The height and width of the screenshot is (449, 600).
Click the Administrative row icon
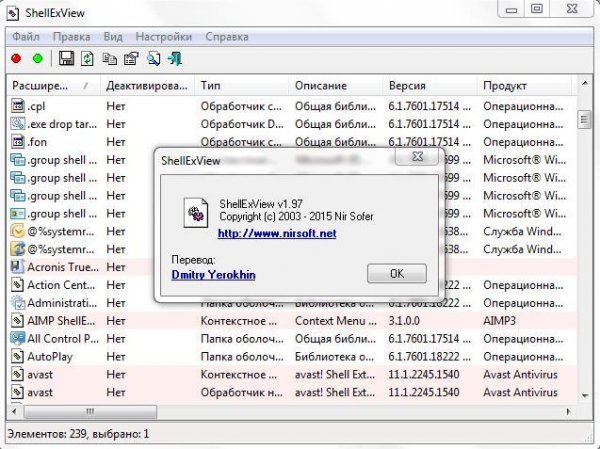pos(18,302)
